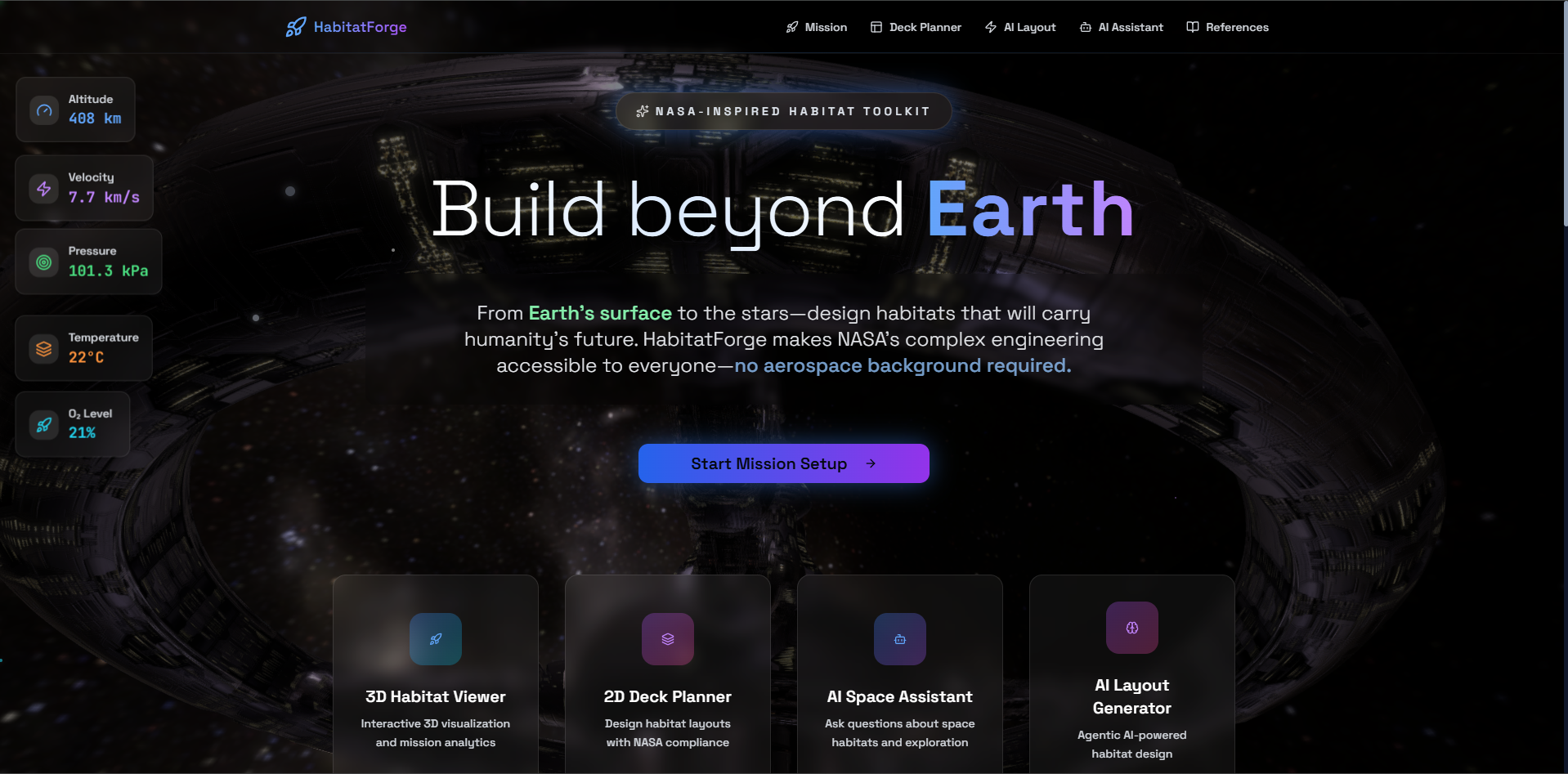Click the Start Mission Setup button
This screenshot has height=774, width=1568.
coord(784,463)
